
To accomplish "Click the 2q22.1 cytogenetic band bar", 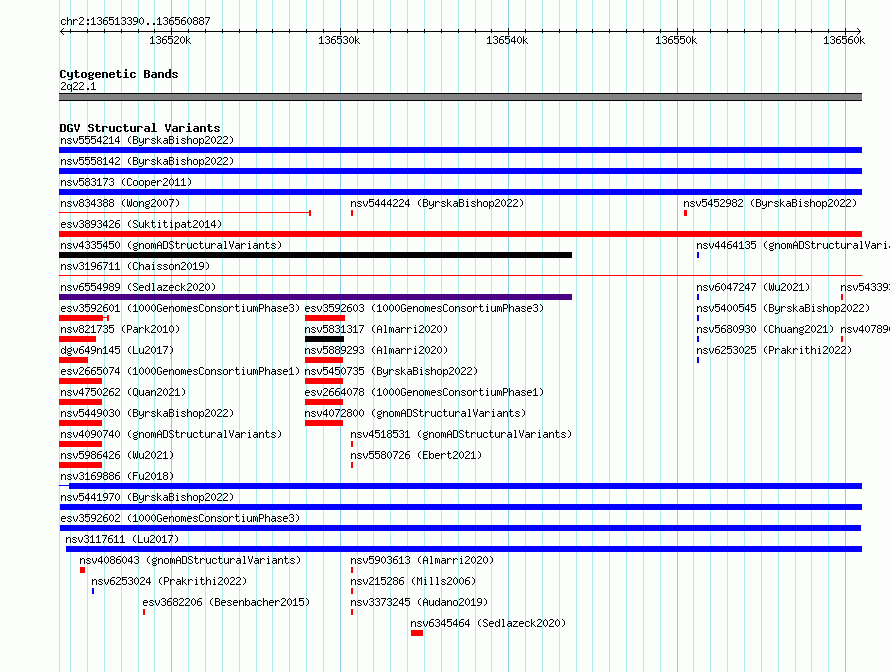I will pos(460,97).
